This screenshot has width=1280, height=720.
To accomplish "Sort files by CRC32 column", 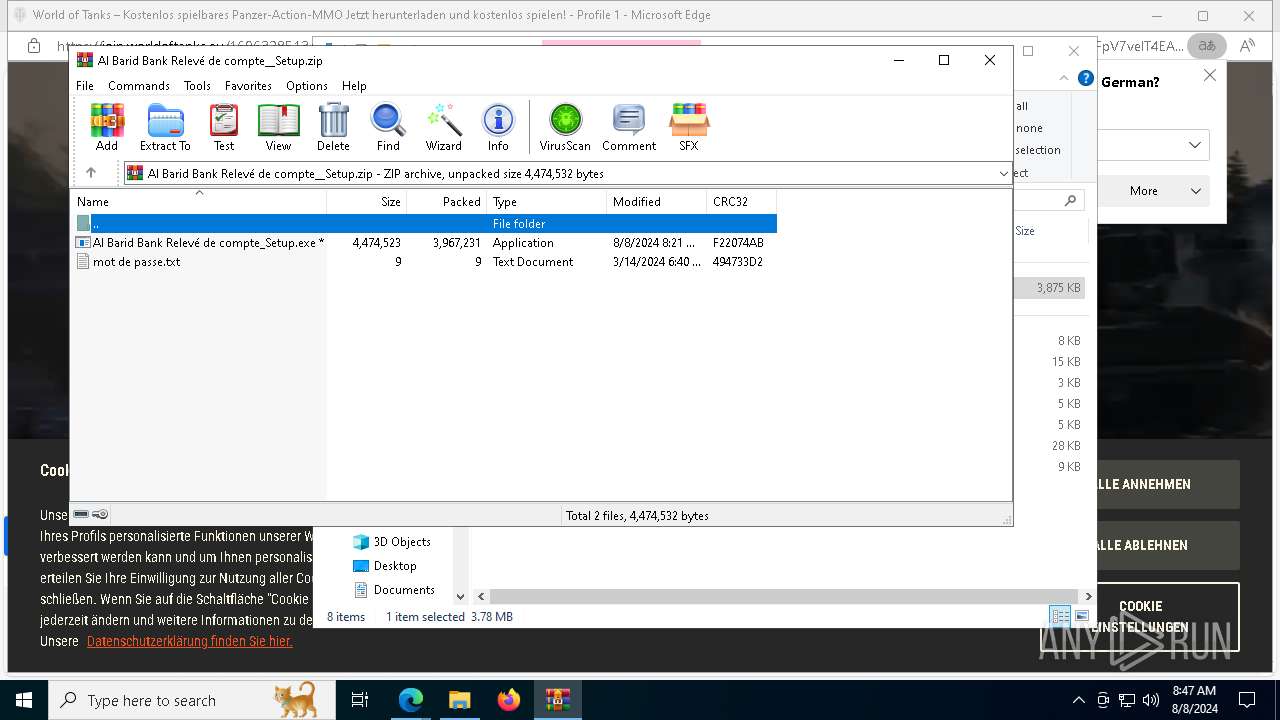I will pos(742,202).
